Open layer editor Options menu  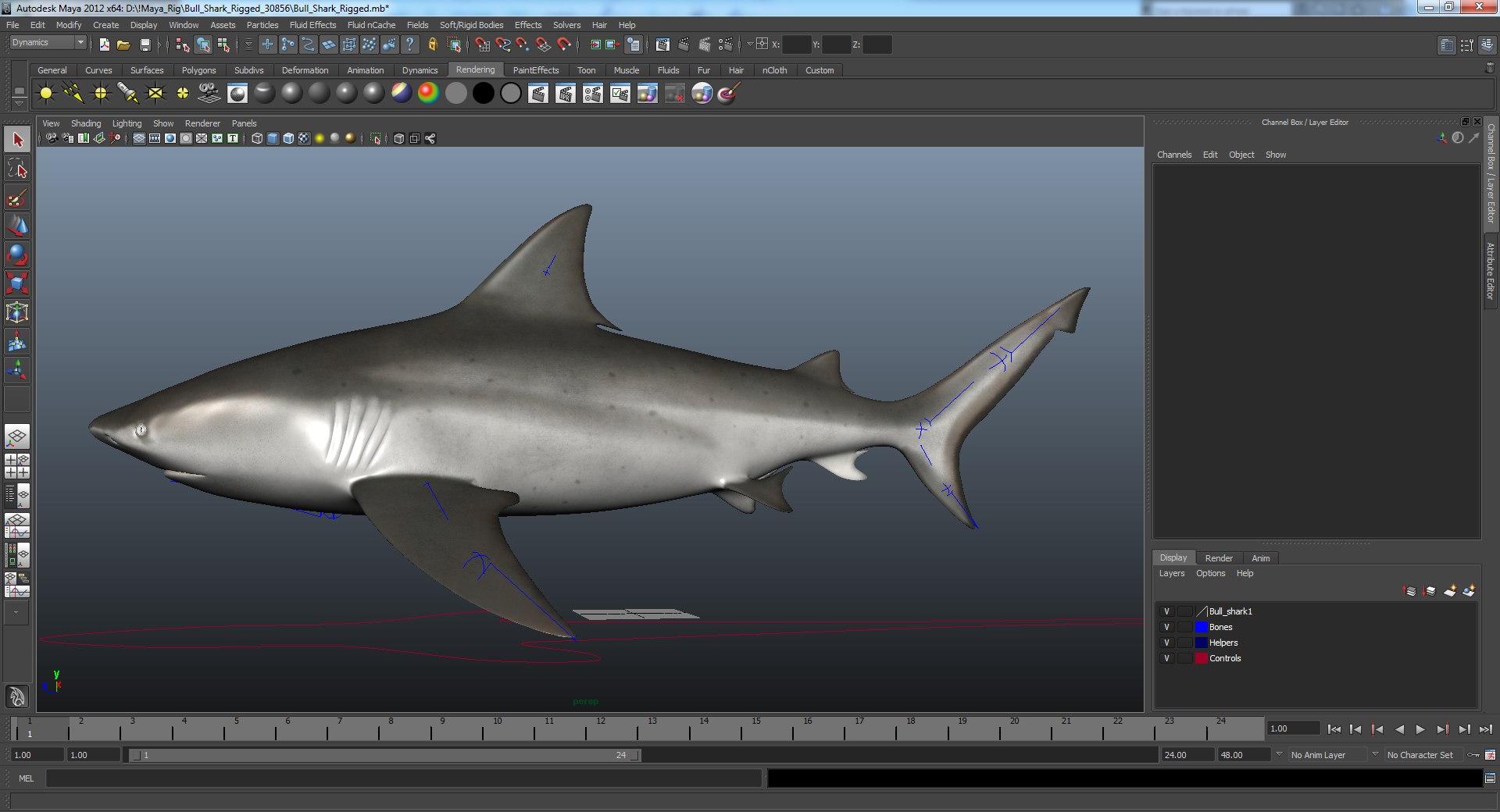click(1210, 573)
